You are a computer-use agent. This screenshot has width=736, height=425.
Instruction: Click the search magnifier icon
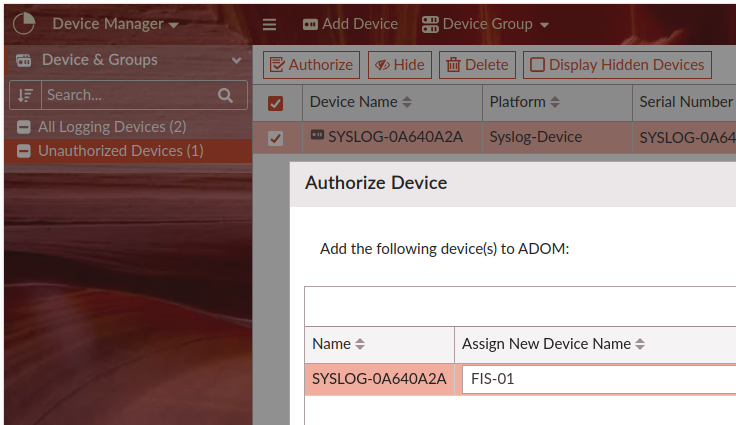pyautogui.click(x=225, y=95)
